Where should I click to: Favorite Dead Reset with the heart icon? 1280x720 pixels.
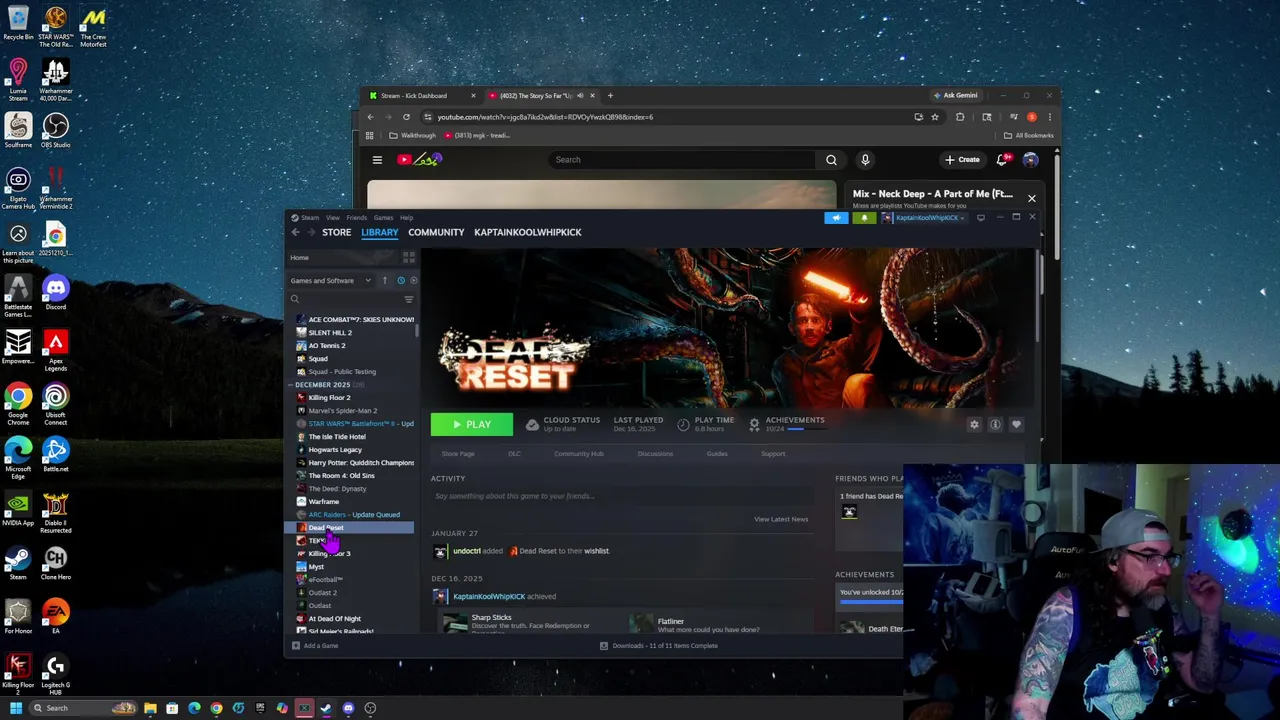click(x=1016, y=425)
